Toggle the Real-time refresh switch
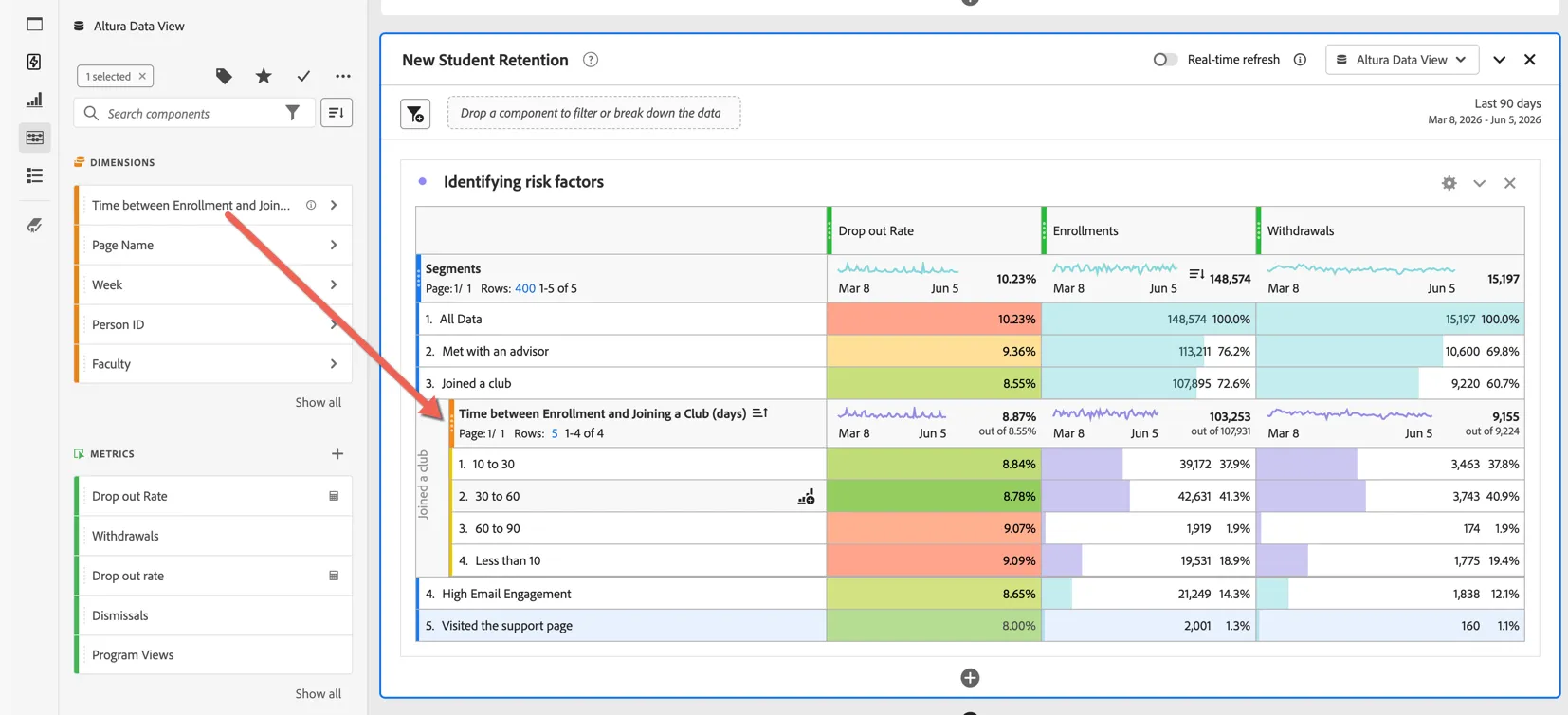Viewport: 1568px width, 715px height. click(x=1165, y=60)
